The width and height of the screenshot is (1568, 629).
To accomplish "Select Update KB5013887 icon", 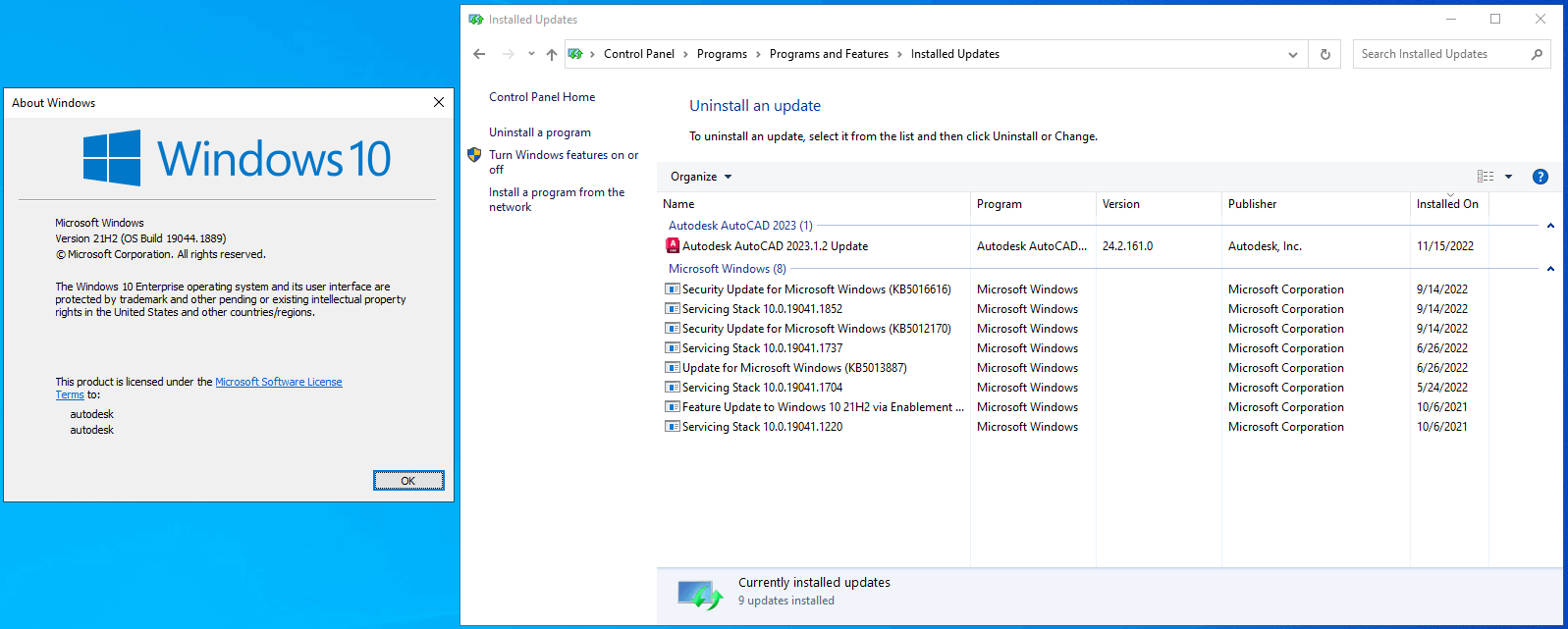I will pos(673,368).
